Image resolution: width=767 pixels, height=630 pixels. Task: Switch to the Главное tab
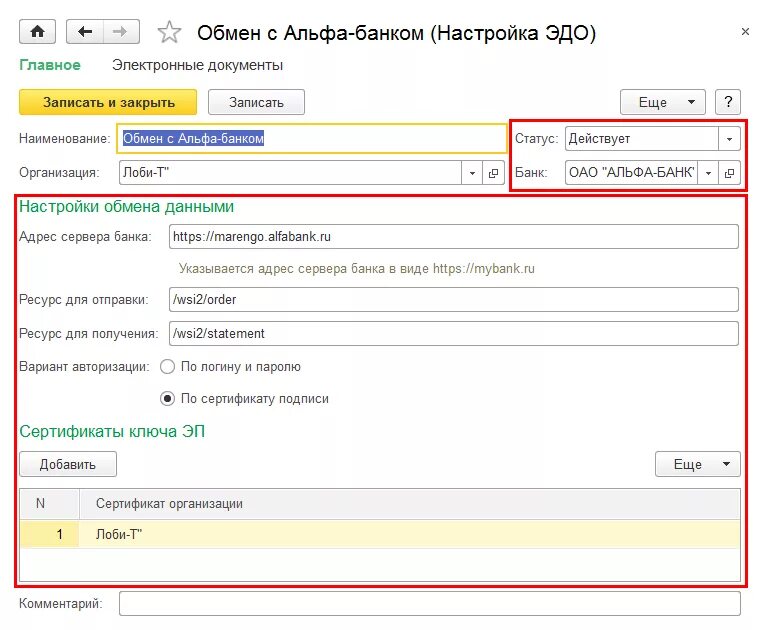click(x=50, y=65)
